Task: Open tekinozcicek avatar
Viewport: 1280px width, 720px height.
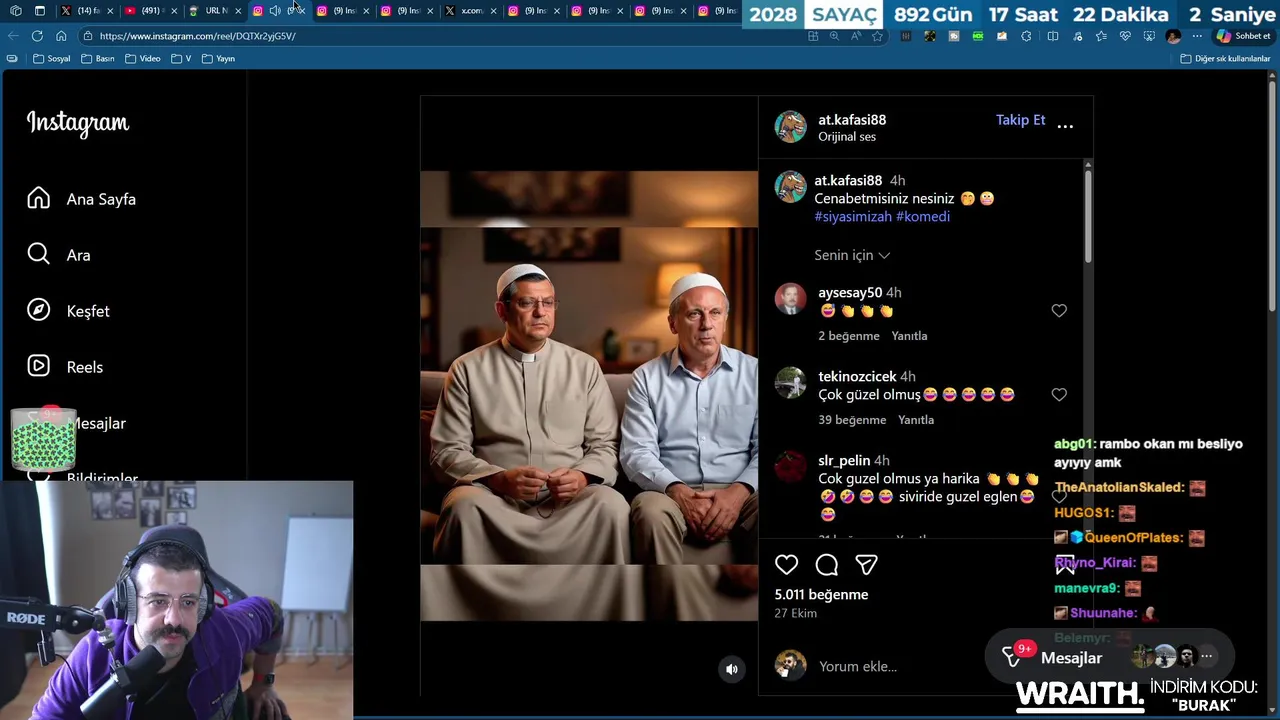Action: [x=790, y=383]
